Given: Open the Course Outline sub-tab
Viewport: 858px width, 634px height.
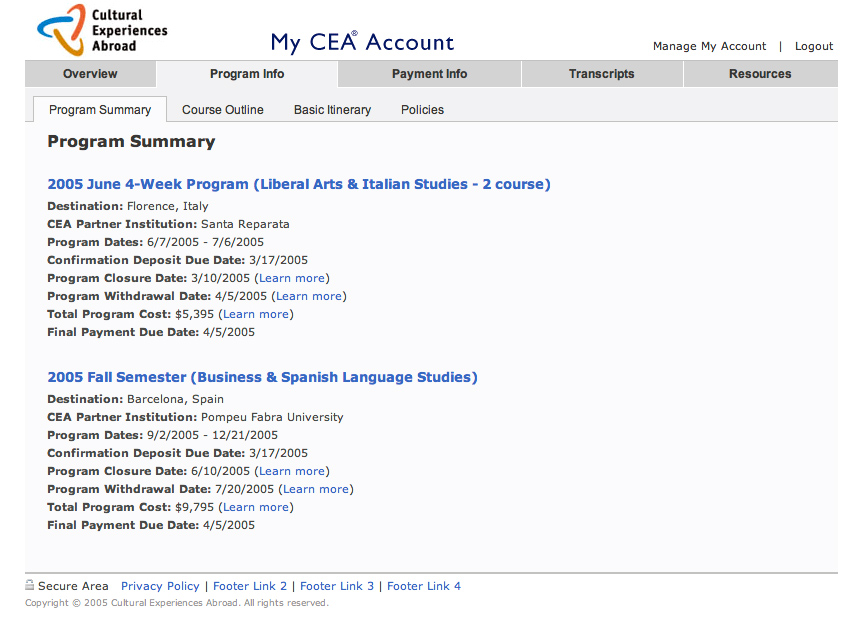Looking at the screenshot, I should coord(223,110).
